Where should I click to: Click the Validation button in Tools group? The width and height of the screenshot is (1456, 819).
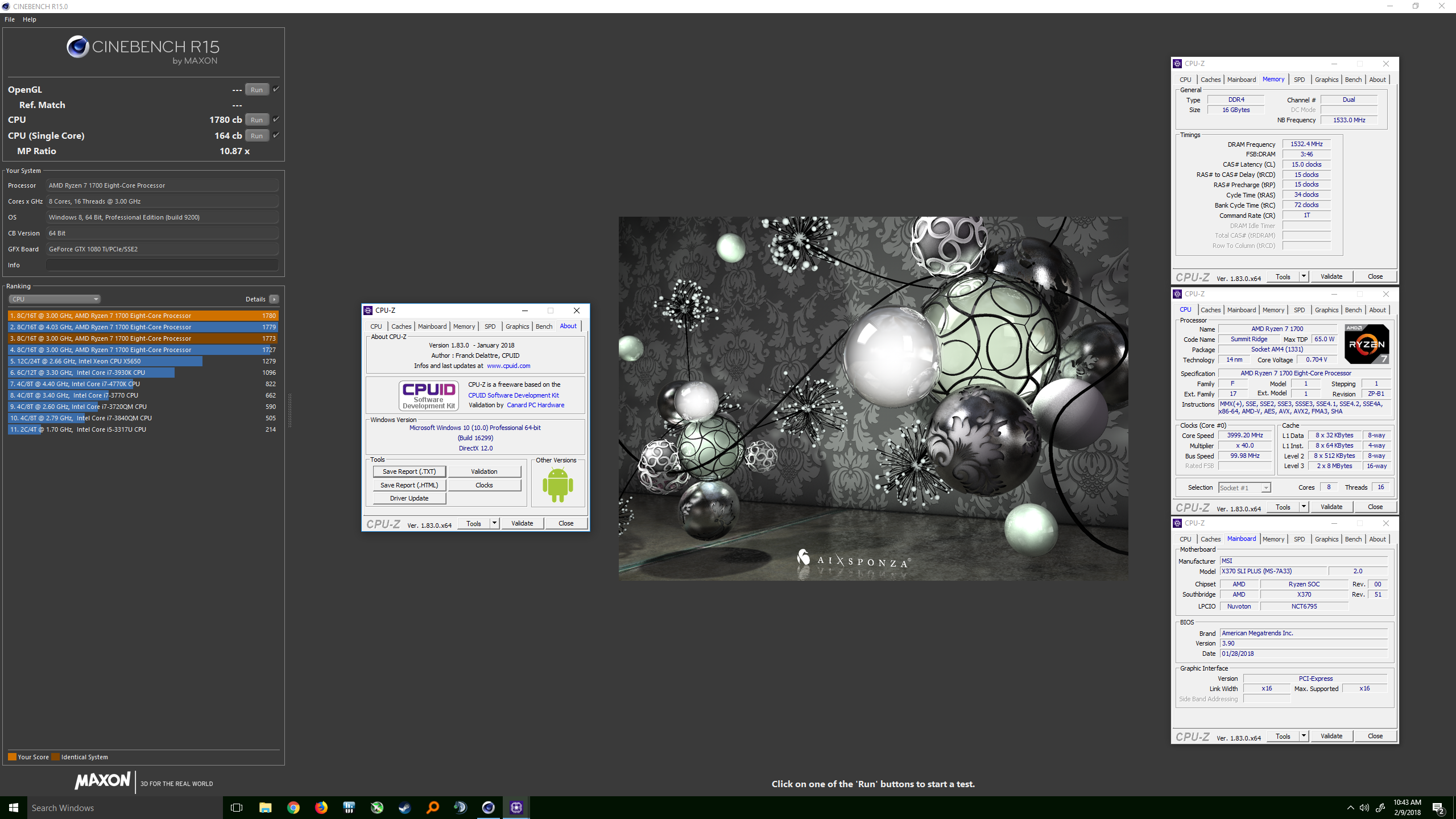pyautogui.click(x=484, y=471)
